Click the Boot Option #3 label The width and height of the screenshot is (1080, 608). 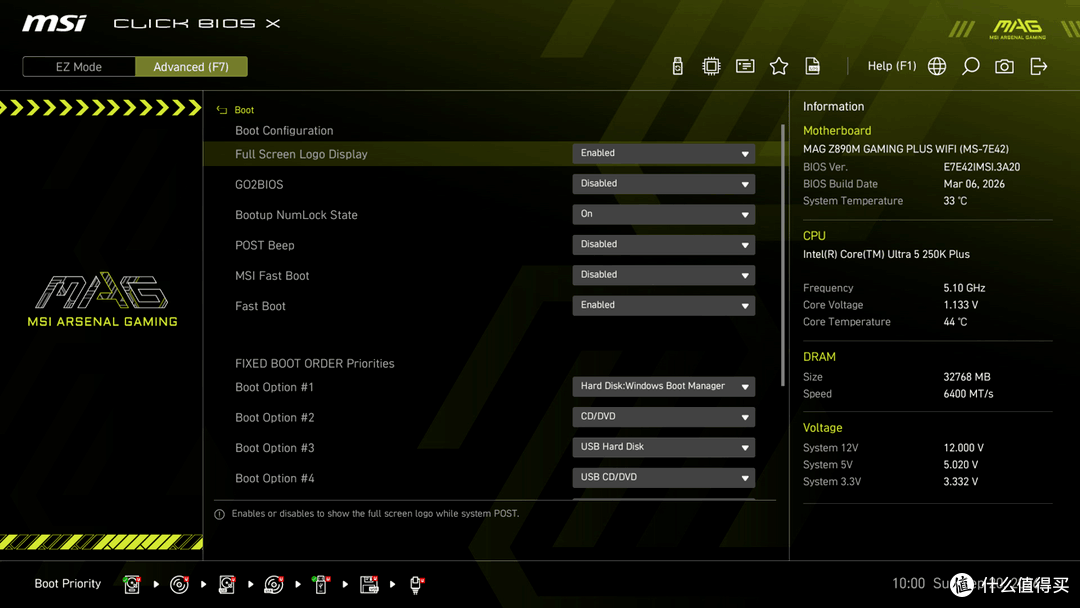click(275, 448)
